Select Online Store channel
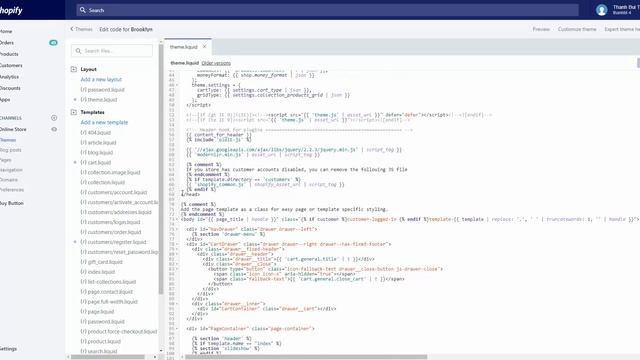The height and width of the screenshot is (360, 640). pos(13,129)
